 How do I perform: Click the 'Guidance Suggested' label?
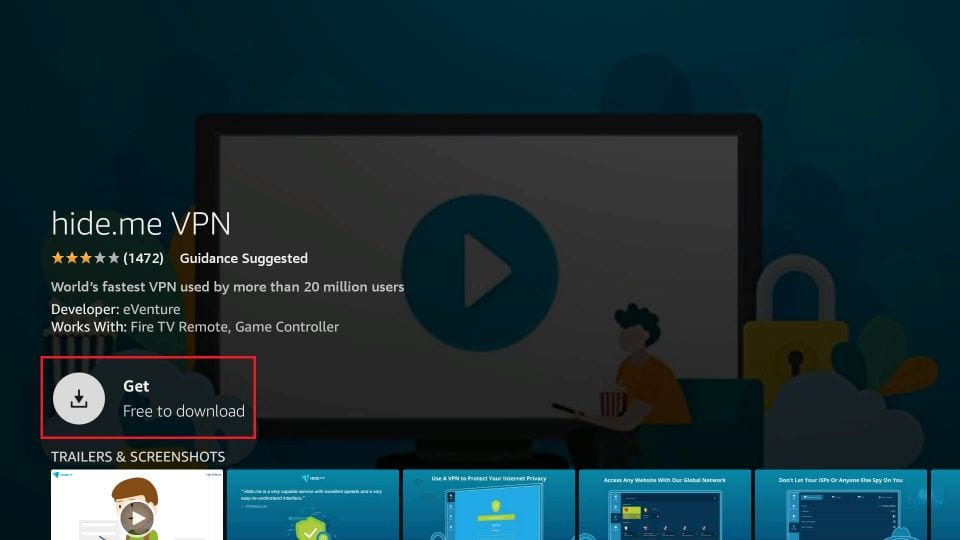244,258
